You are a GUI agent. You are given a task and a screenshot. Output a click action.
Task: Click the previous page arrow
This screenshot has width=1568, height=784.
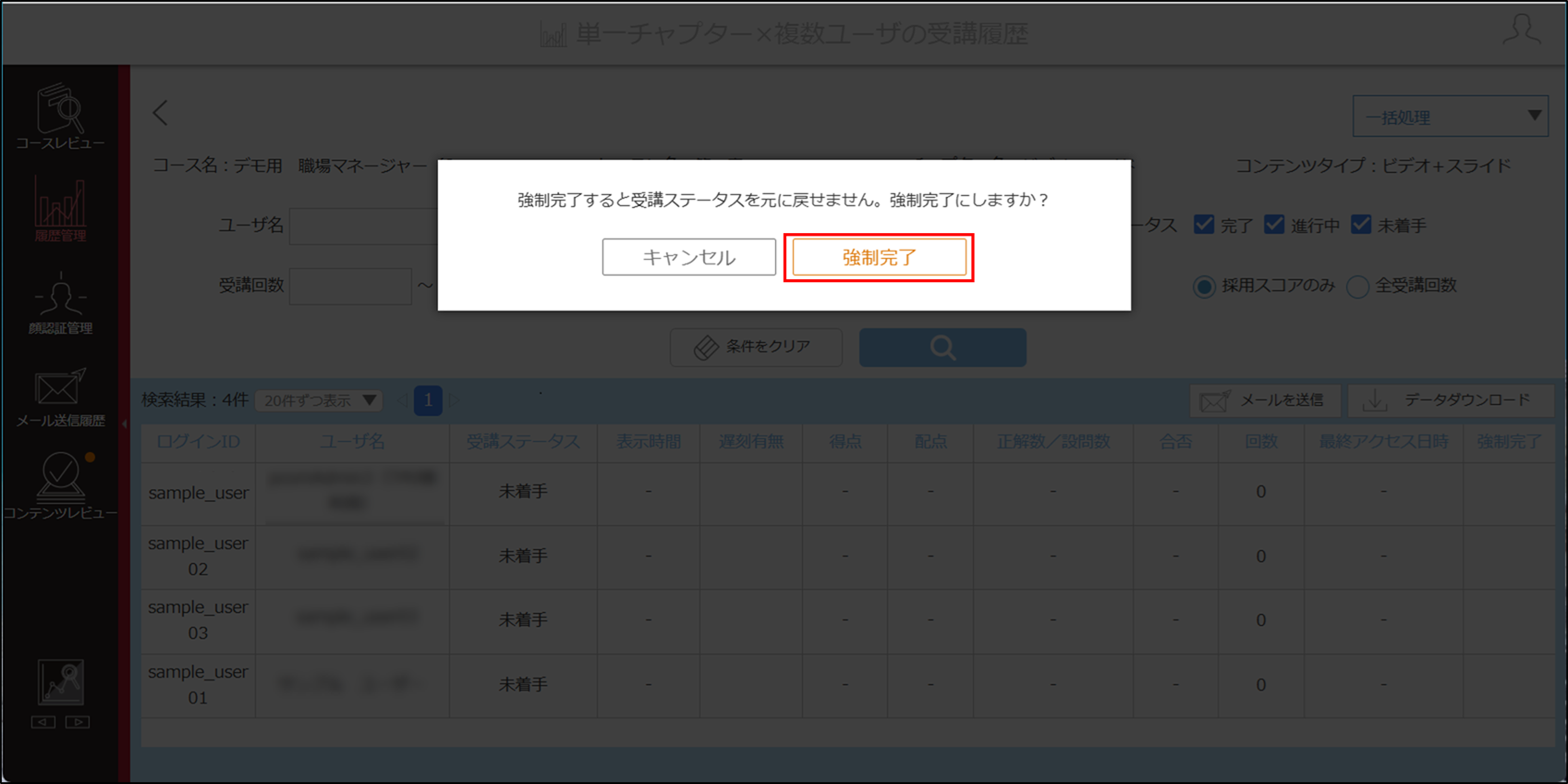[402, 400]
